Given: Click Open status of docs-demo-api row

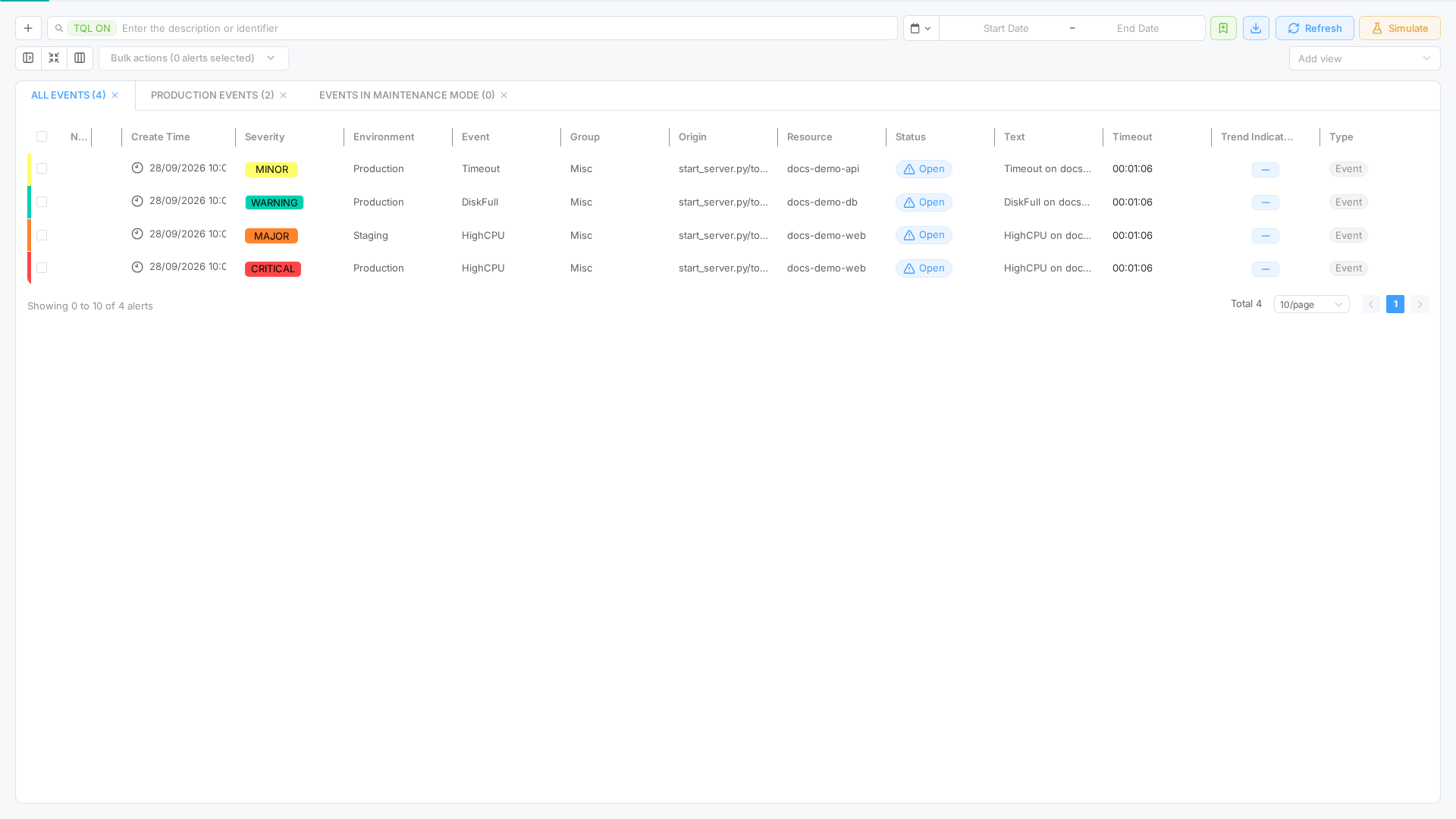Looking at the screenshot, I should [923, 169].
